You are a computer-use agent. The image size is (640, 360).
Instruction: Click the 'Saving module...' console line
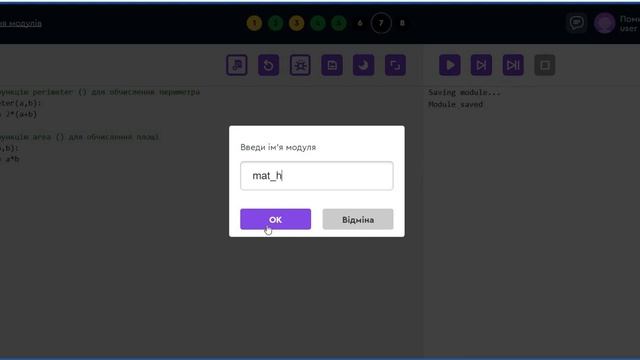[x=464, y=93]
